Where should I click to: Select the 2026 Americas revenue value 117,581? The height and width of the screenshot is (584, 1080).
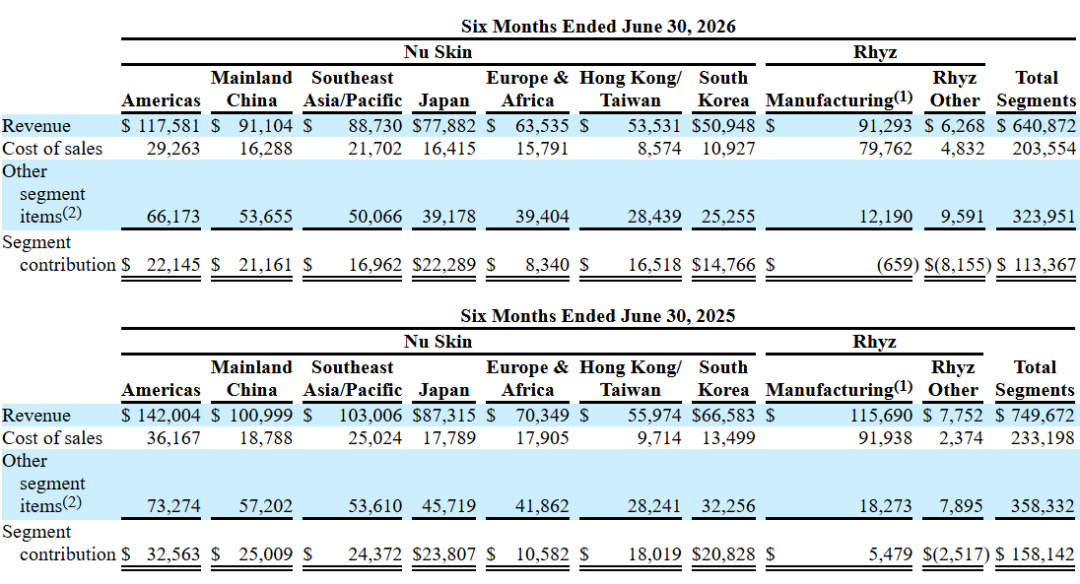pos(169,126)
